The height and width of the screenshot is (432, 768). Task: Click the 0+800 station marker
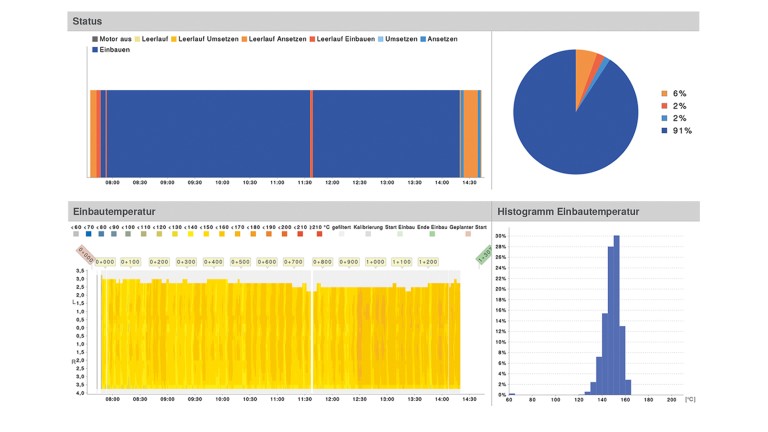point(322,262)
